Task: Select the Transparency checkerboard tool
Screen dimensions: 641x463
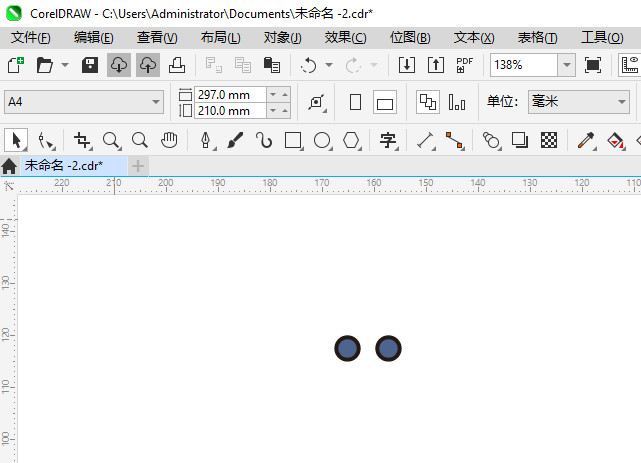Action: (549, 141)
